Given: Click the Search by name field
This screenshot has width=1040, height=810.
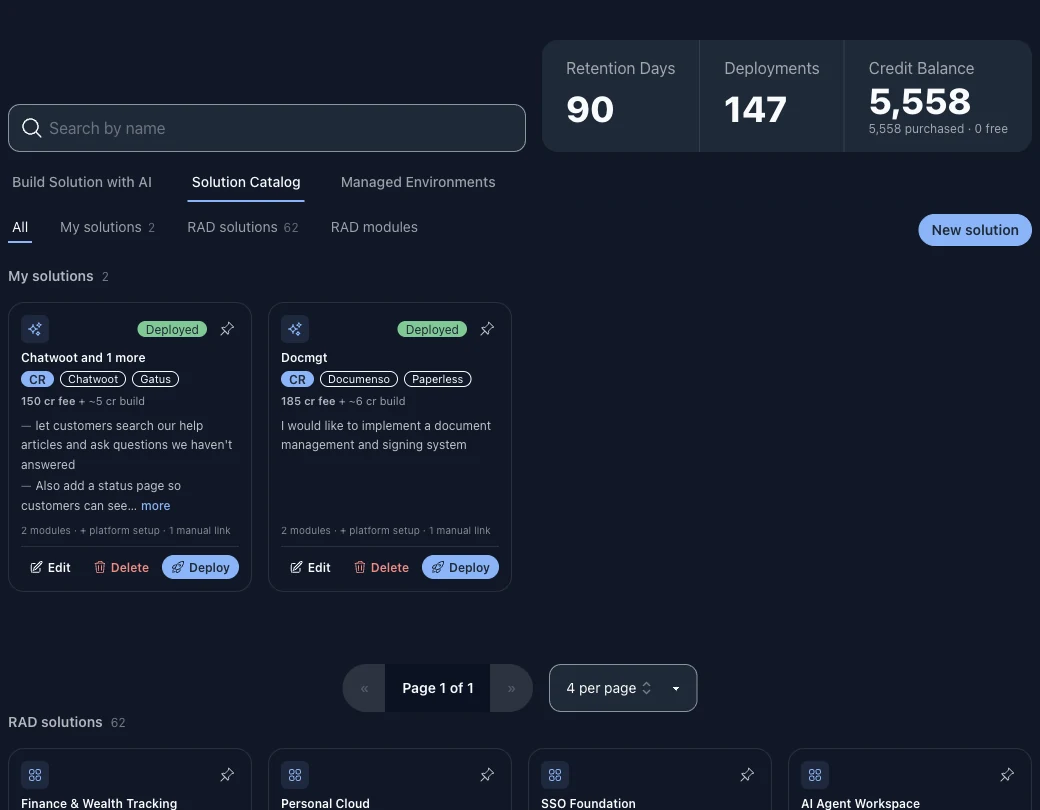Looking at the screenshot, I should tap(267, 128).
